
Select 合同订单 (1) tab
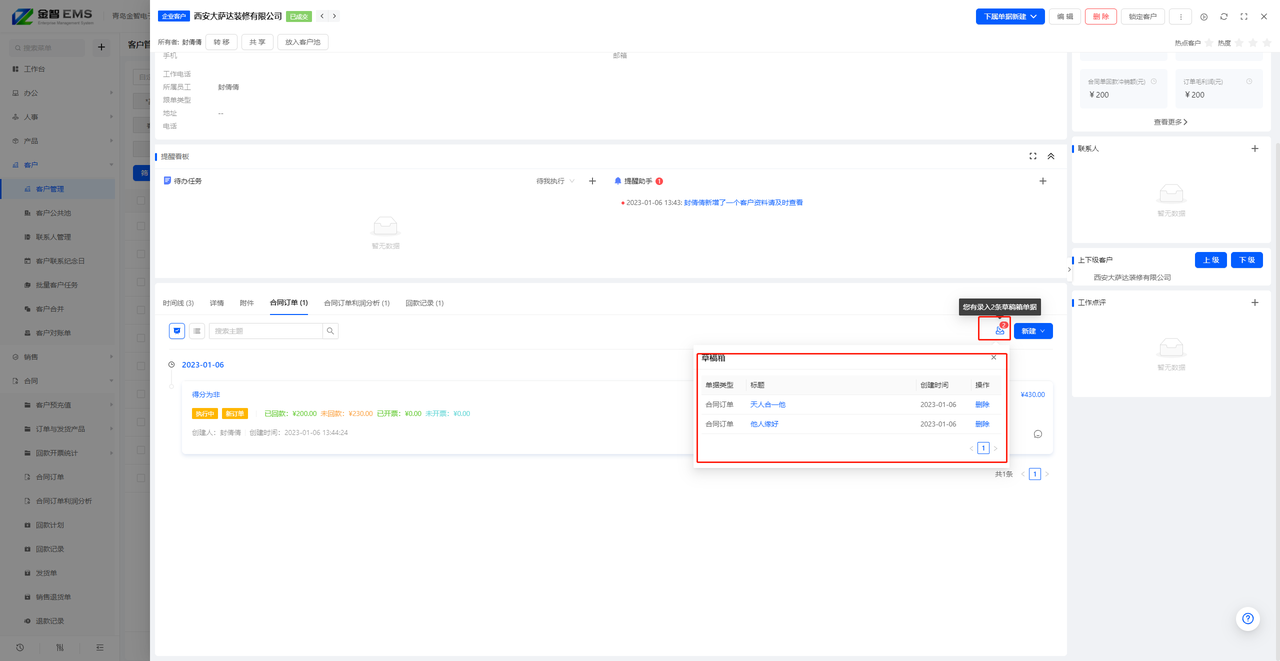[289, 303]
